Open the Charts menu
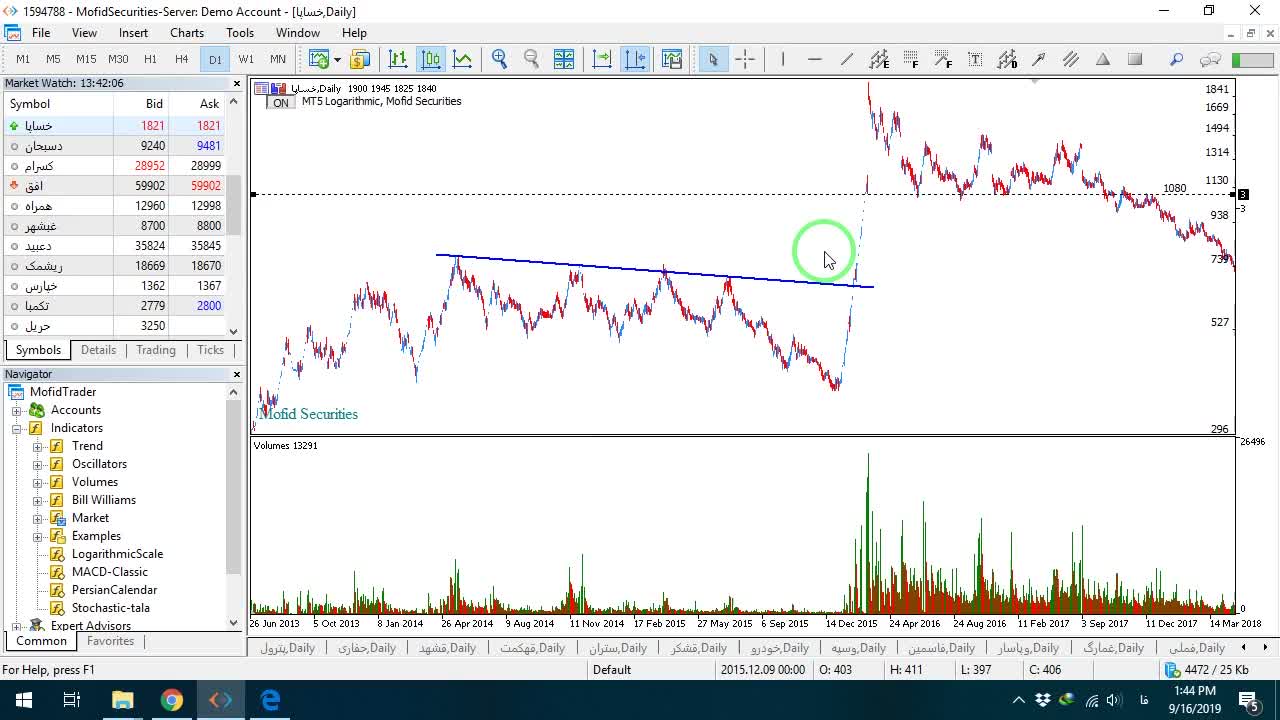1280x720 pixels. click(x=187, y=33)
